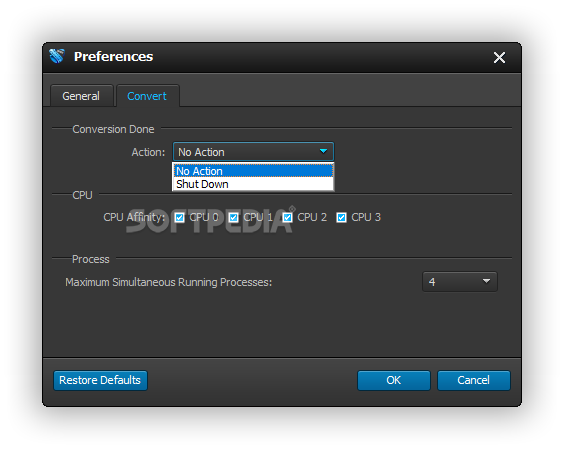The image size is (564, 449).
Task: Click the Preferences title bar text
Action: click(114, 56)
